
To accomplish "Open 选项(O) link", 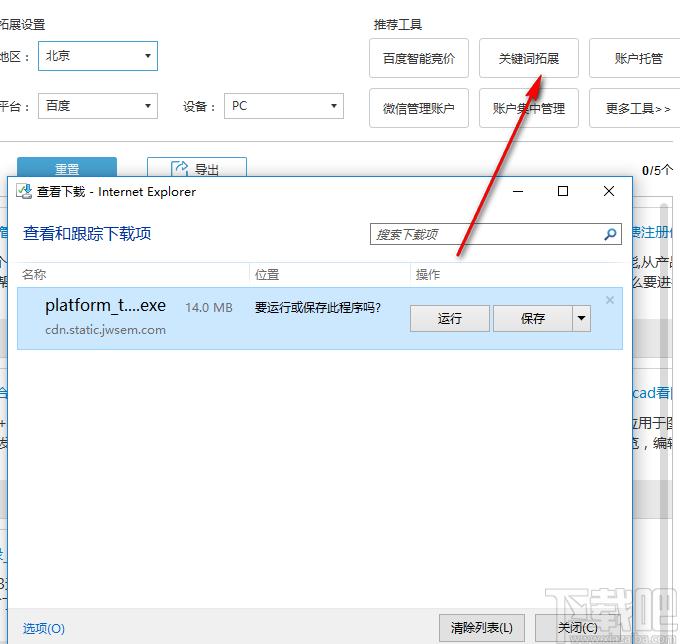I will point(44,628).
